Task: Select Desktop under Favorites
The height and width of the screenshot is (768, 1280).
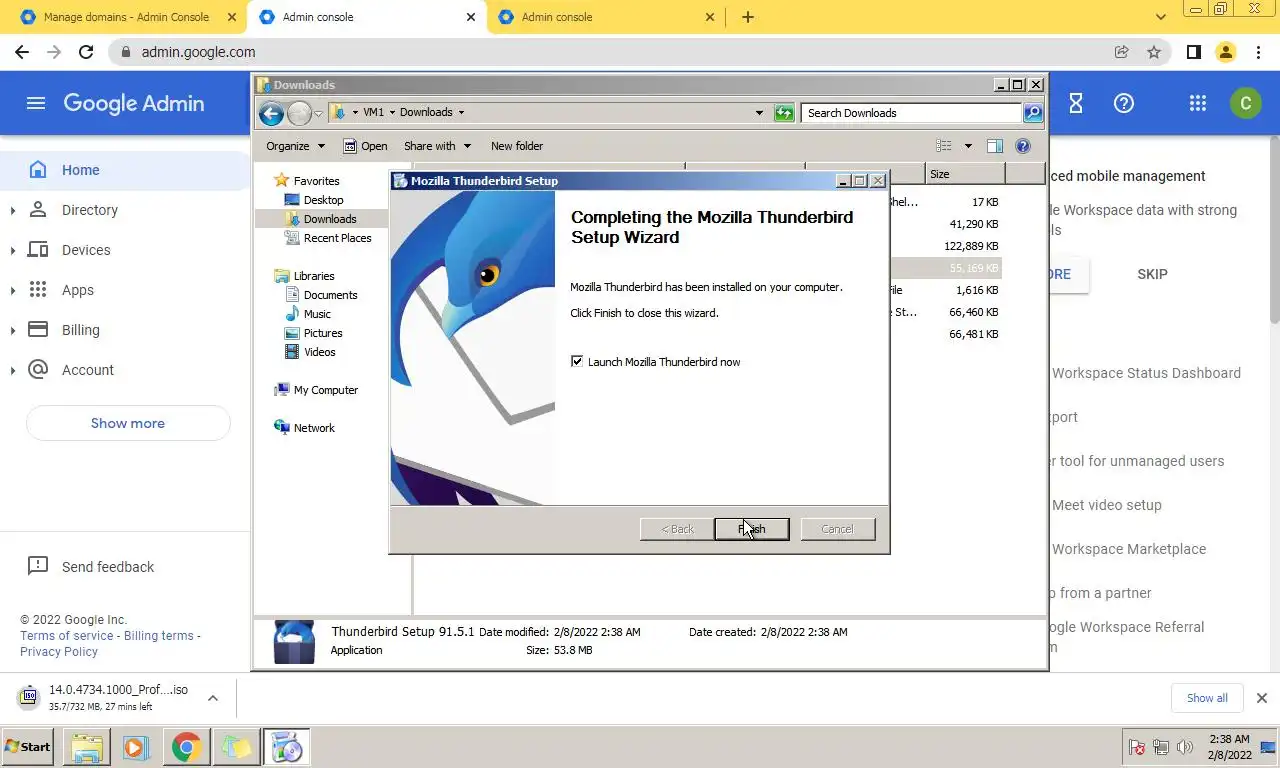Action: [x=323, y=200]
